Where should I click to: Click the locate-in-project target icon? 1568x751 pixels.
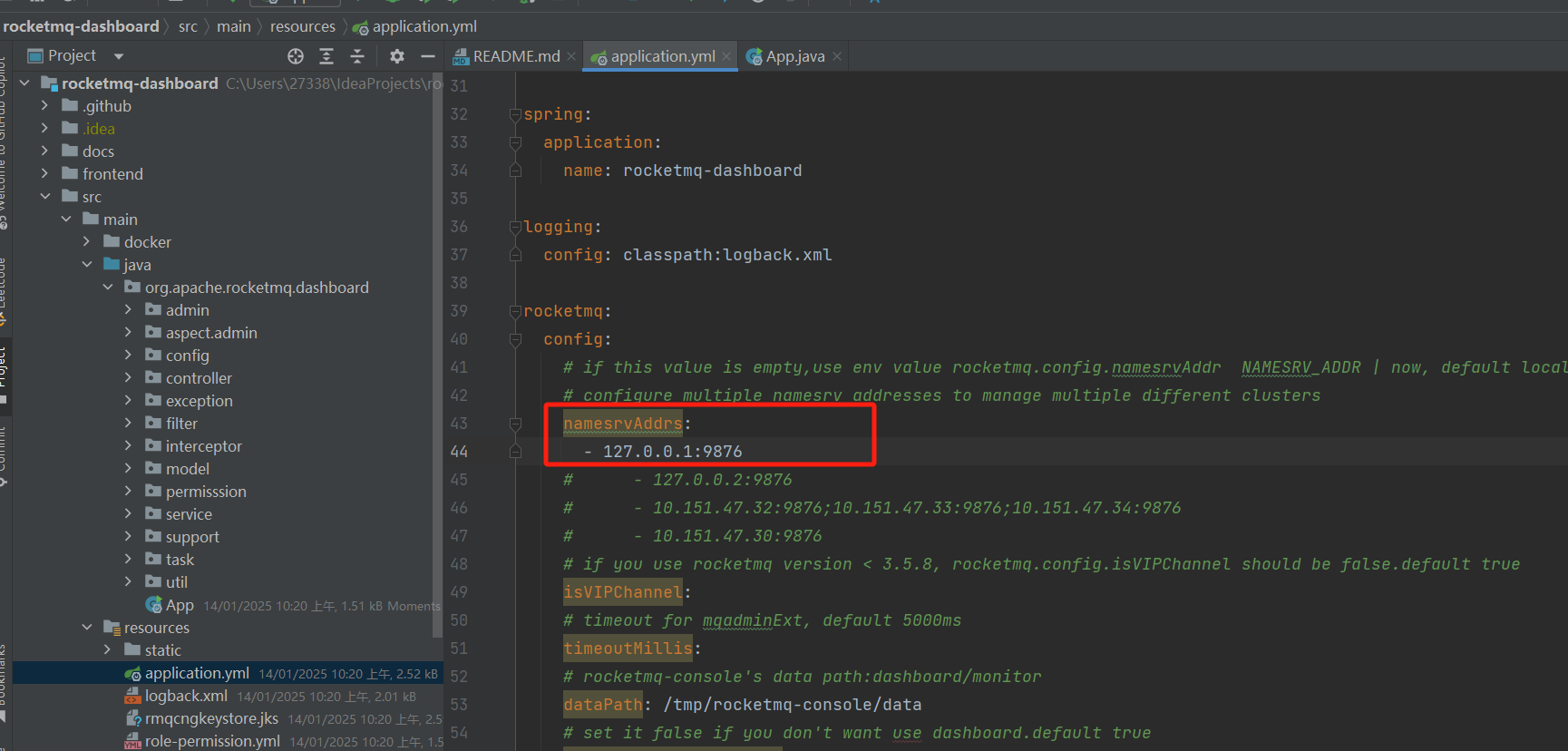click(x=296, y=56)
